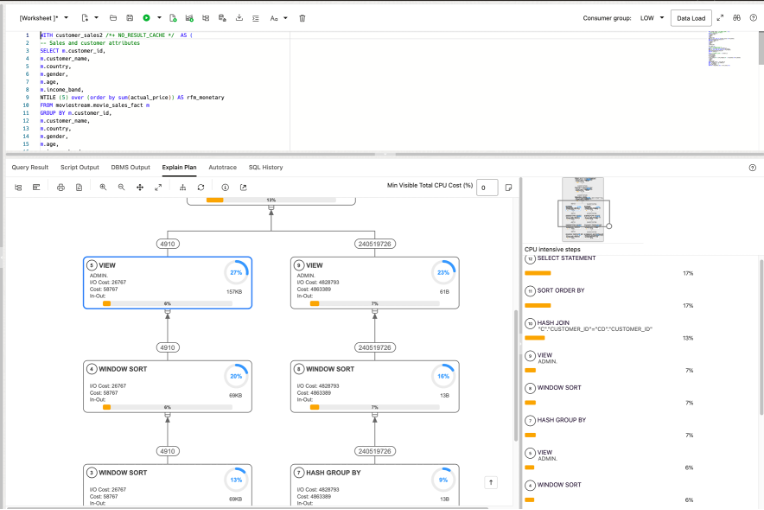Click the autotrace toolbar icon
The width and height of the screenshot is (764, 510).
tap(206, 18)
